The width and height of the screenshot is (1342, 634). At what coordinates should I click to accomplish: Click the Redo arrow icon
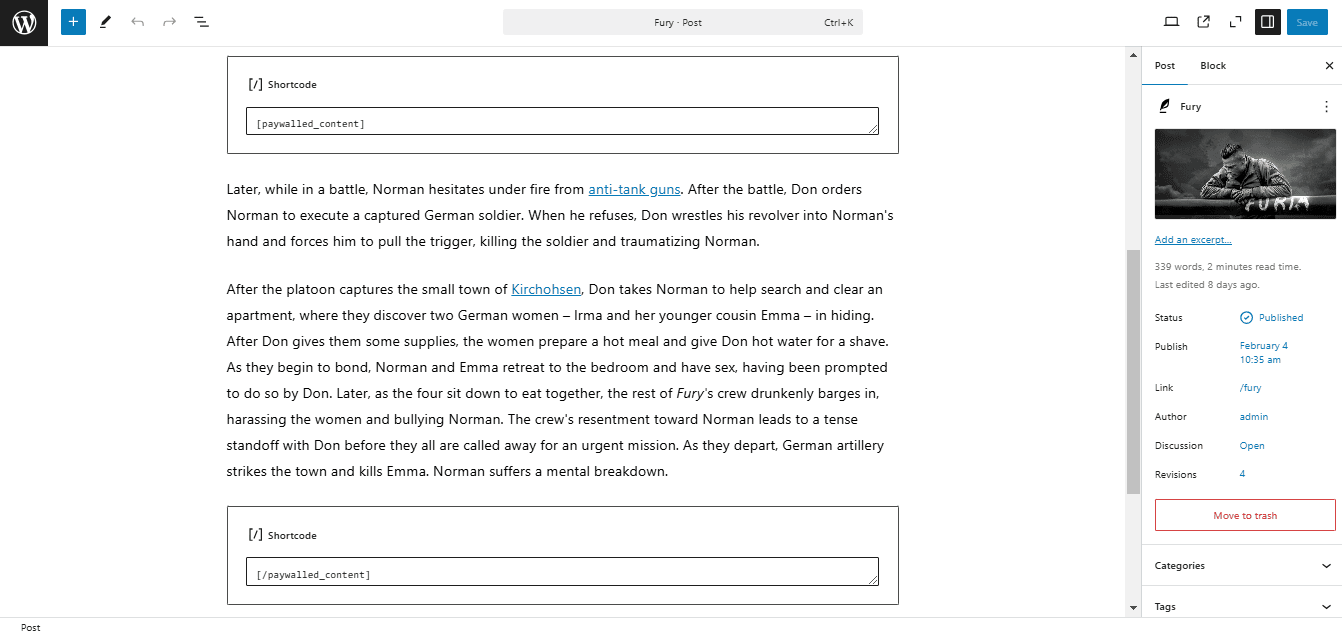point(169,22)
